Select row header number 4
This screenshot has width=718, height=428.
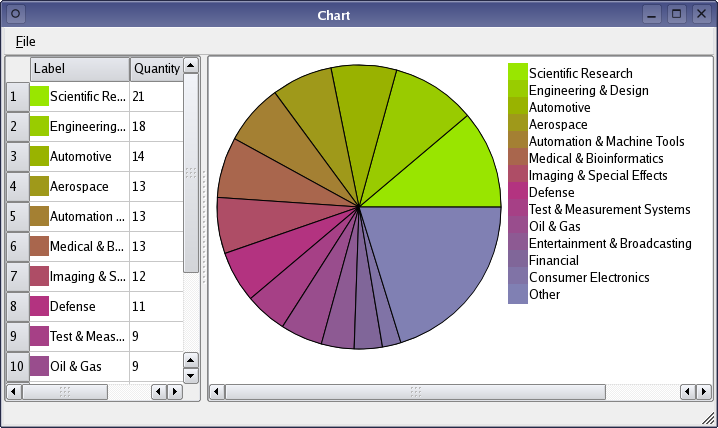click(x=16, y=186)
